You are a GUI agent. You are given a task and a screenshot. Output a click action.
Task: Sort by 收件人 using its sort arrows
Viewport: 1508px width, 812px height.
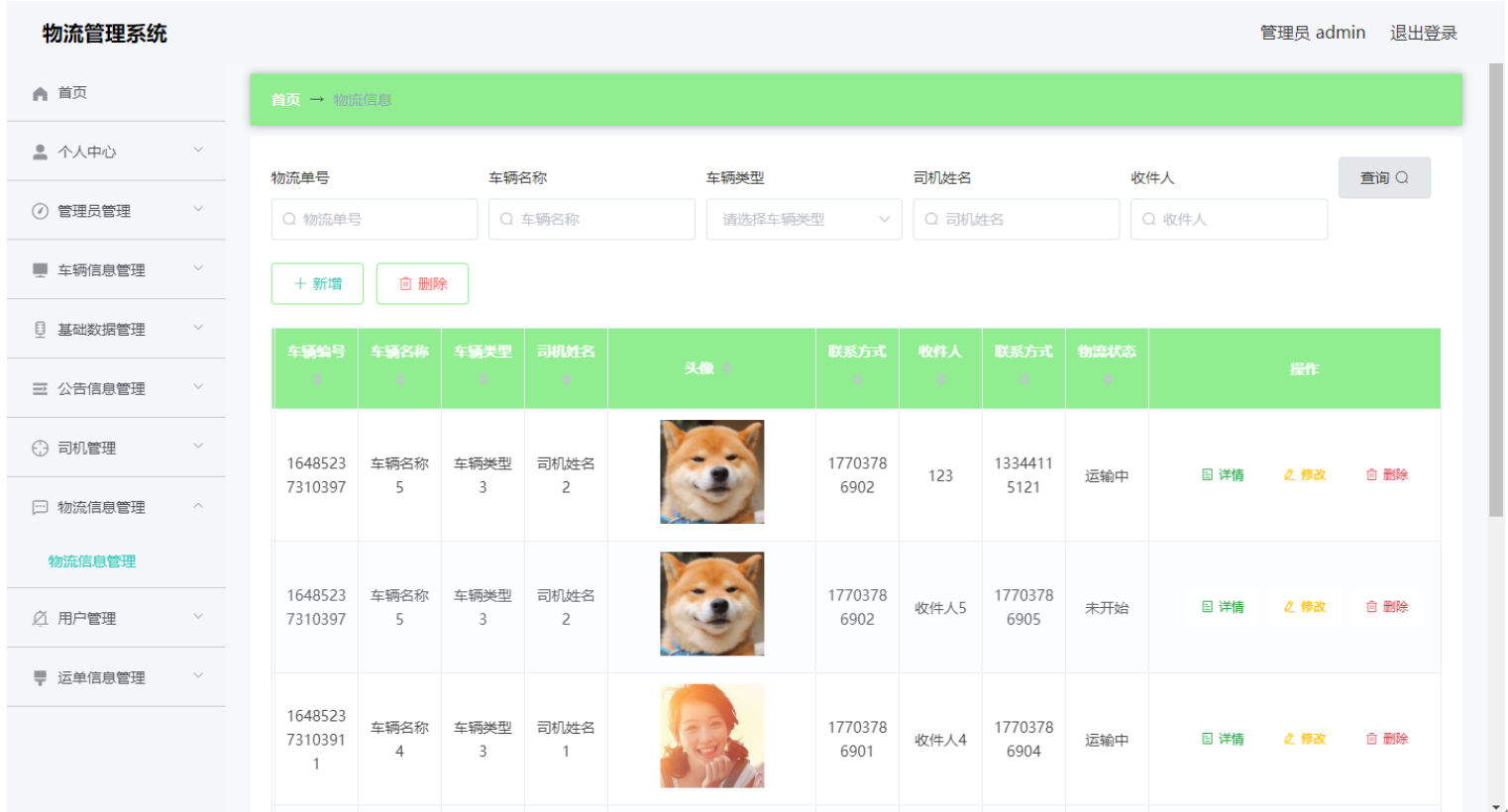(940, 379)
